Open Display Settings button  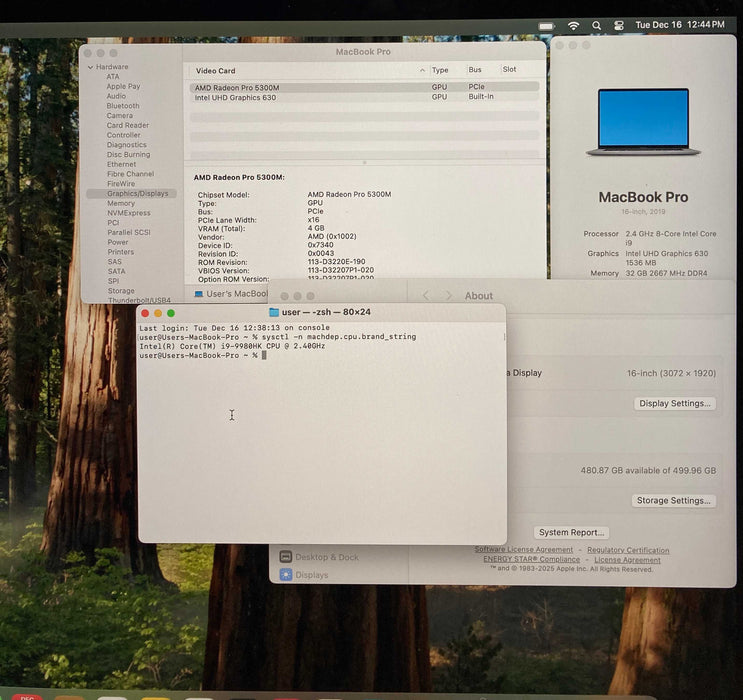pyautogui.click(x=675, y=403)
